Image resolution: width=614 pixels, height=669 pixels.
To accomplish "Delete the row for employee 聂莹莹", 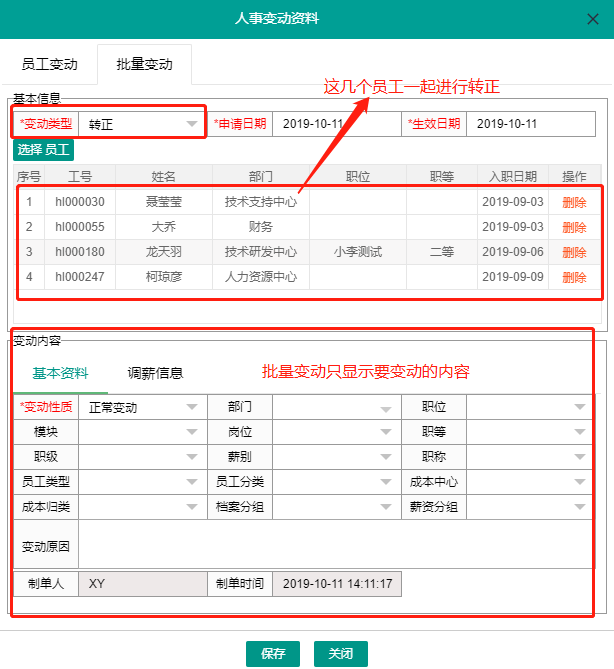I will coord(574,202).
